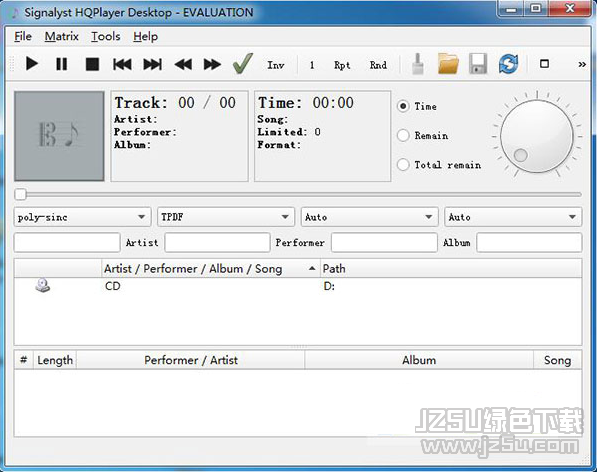Screen dimensions: 597x472
Task: Select the Time display radio button
Action: (403, 106)
